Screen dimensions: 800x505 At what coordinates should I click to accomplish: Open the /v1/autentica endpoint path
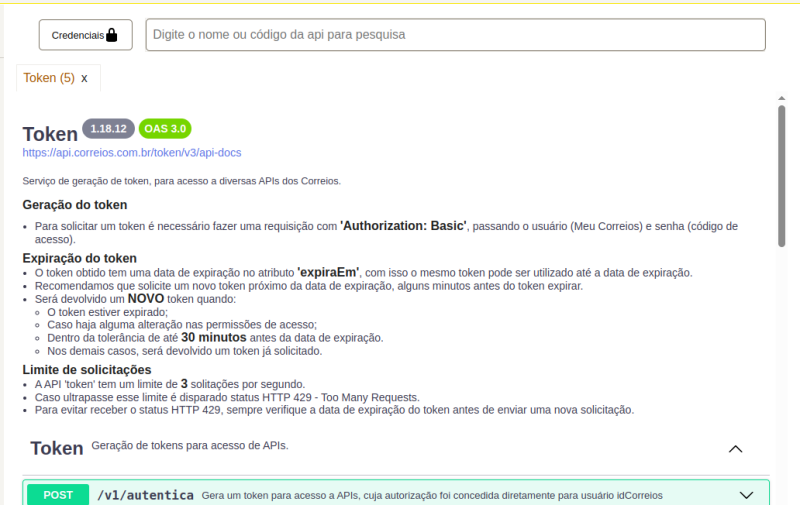tap(144, 495)
